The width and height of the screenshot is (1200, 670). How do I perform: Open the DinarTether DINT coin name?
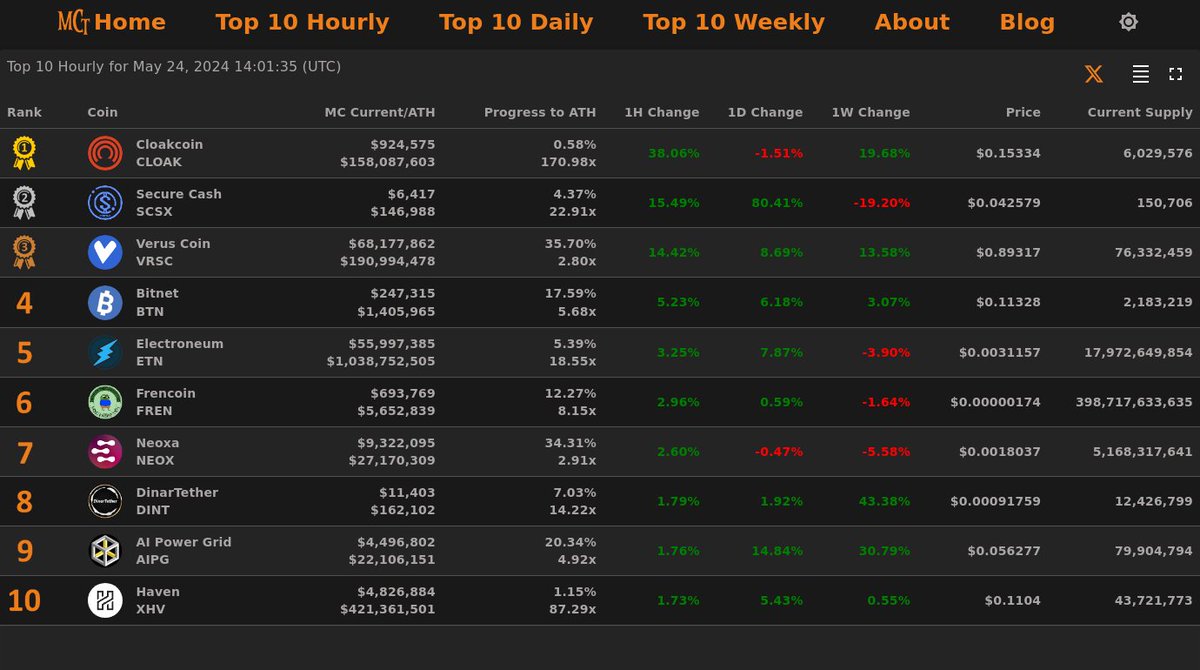pyautogui.click(x=177, y=501)
